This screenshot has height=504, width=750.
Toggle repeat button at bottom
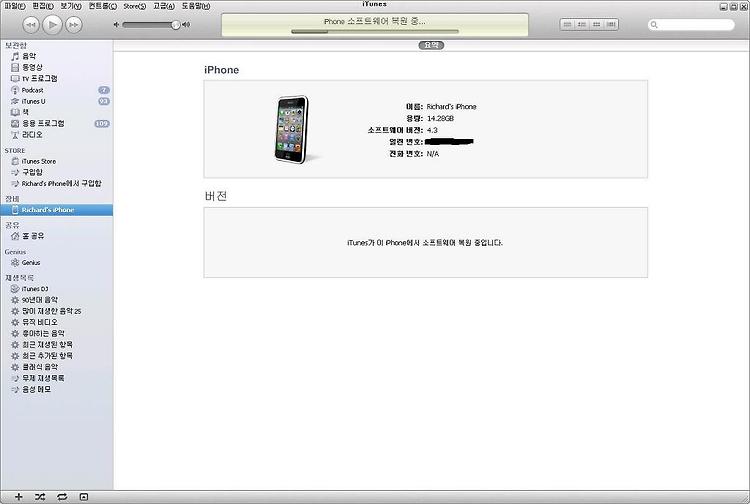[62, 497]
